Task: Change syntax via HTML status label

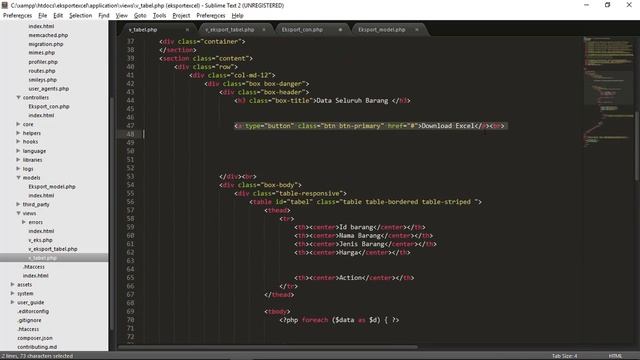Action: point(615,356)
